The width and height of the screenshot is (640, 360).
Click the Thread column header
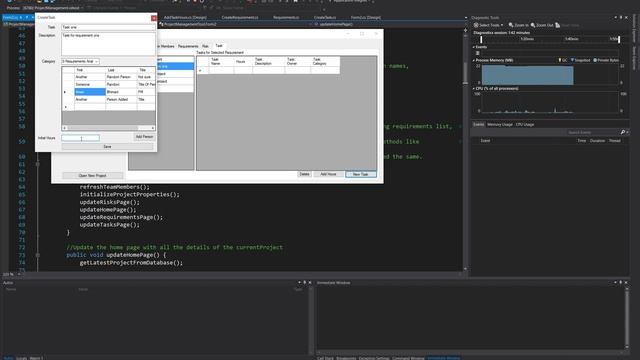click(615, 141)
